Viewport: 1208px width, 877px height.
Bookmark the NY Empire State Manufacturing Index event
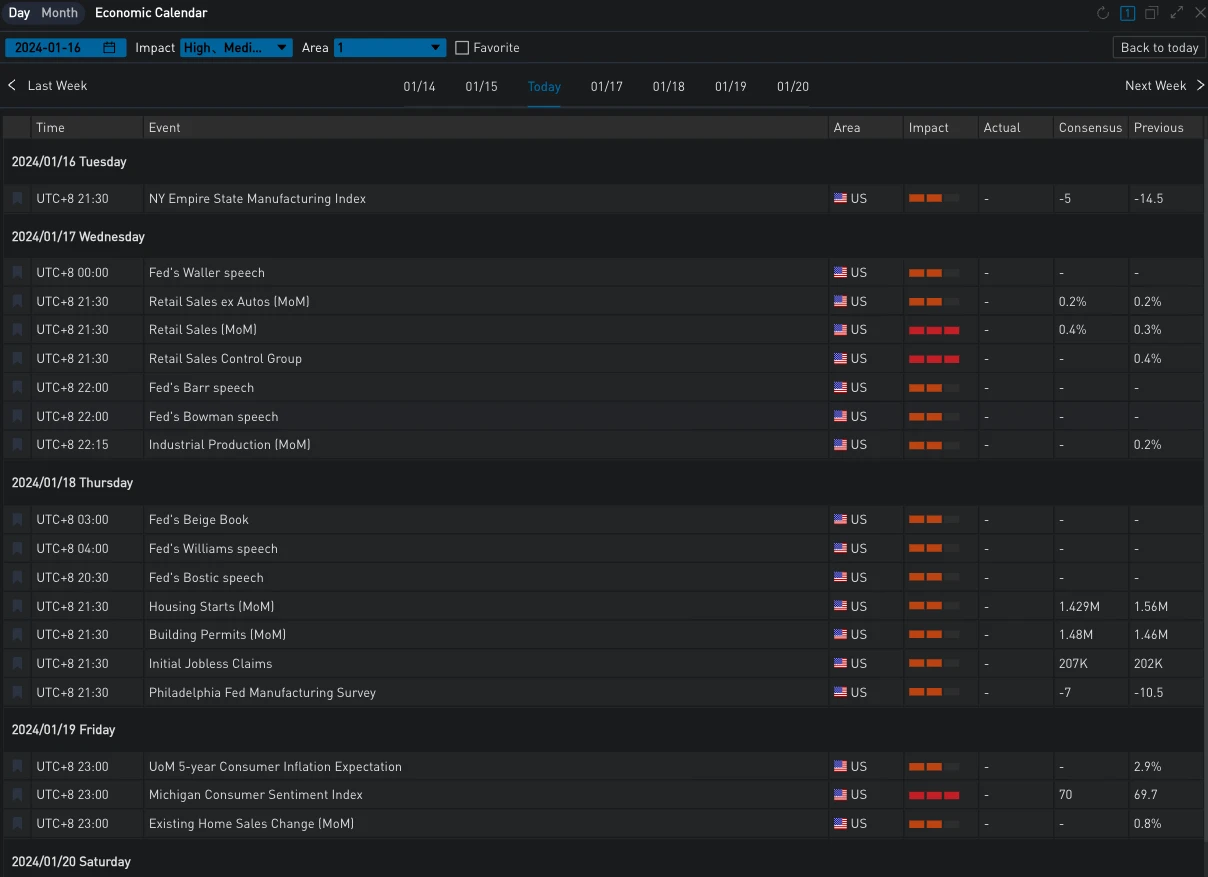[17, 199]
